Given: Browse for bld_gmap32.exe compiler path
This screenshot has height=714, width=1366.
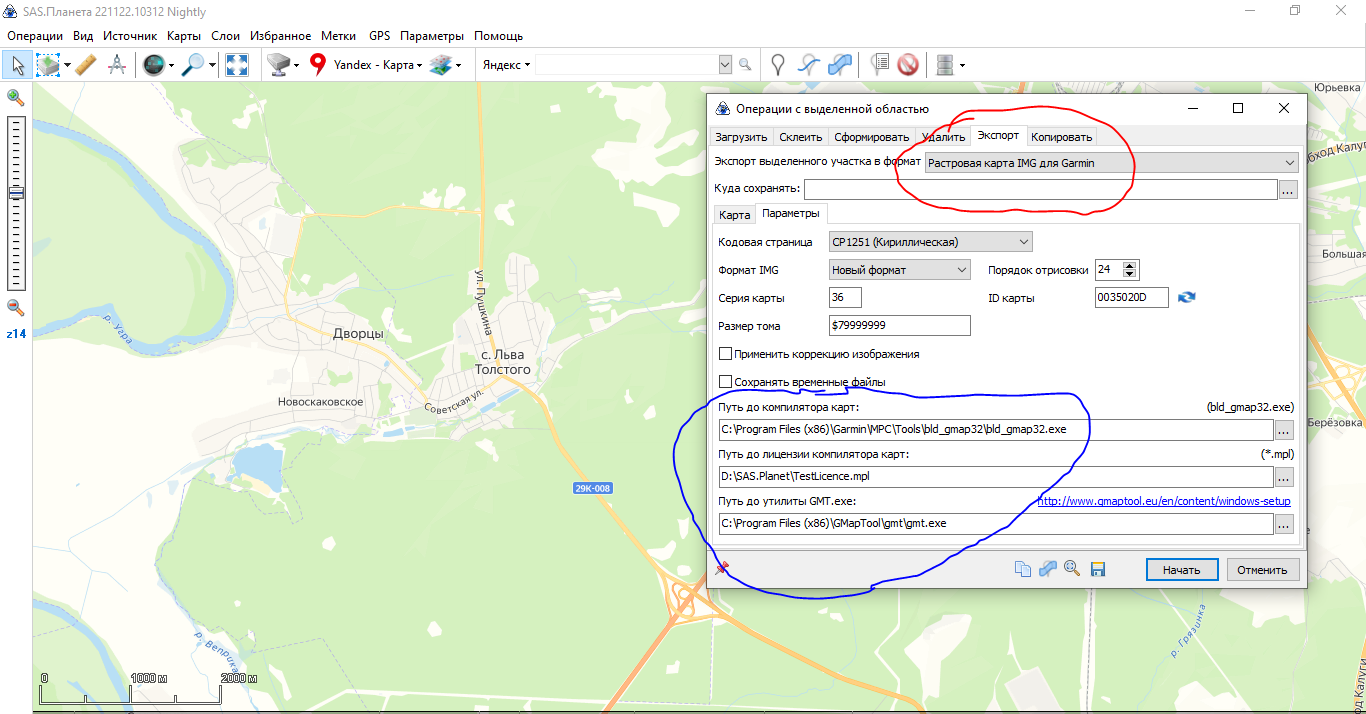Looking at the screenshot, I should point(1284,429).
